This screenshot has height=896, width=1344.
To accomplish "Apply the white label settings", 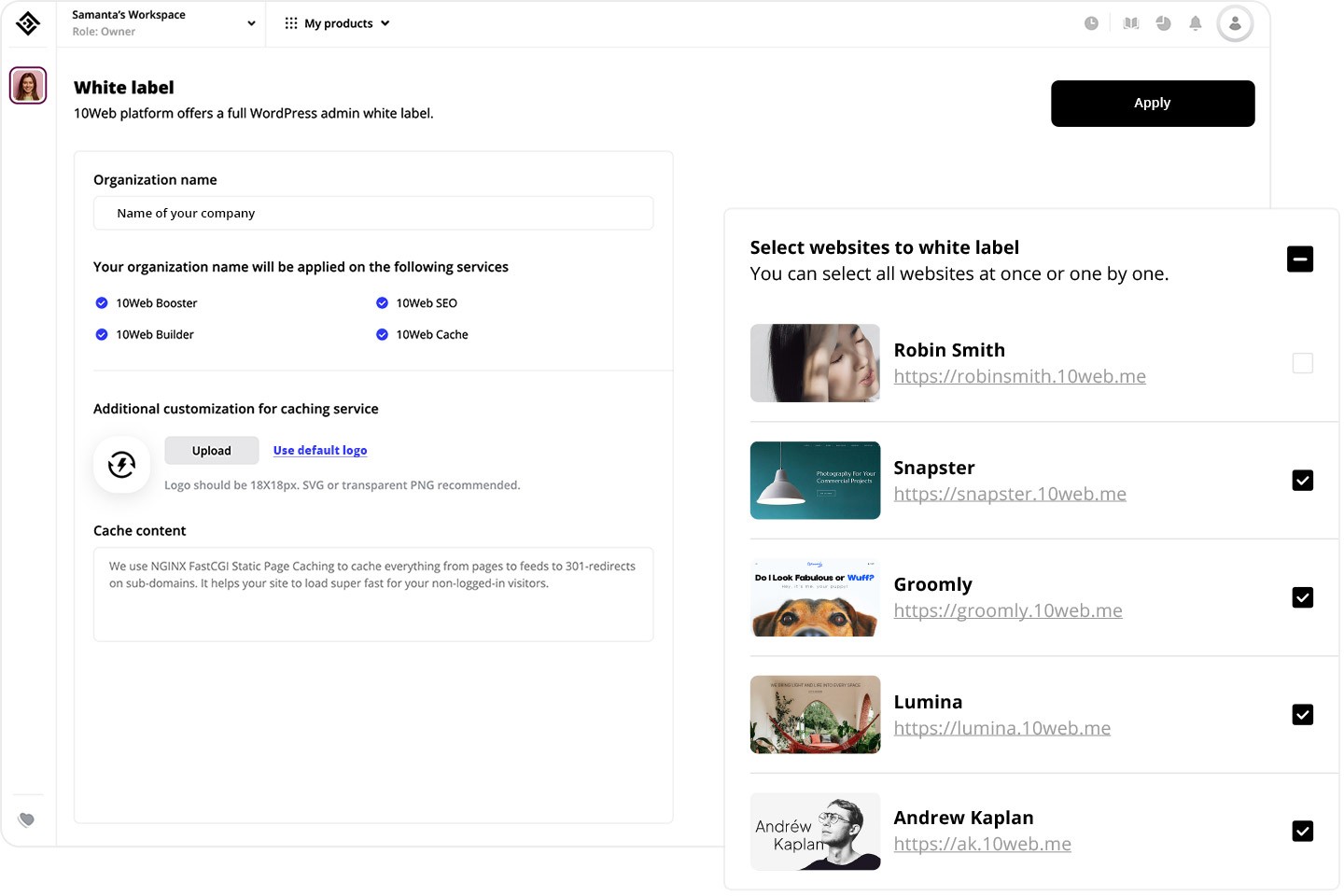I will pos(1153,103).
